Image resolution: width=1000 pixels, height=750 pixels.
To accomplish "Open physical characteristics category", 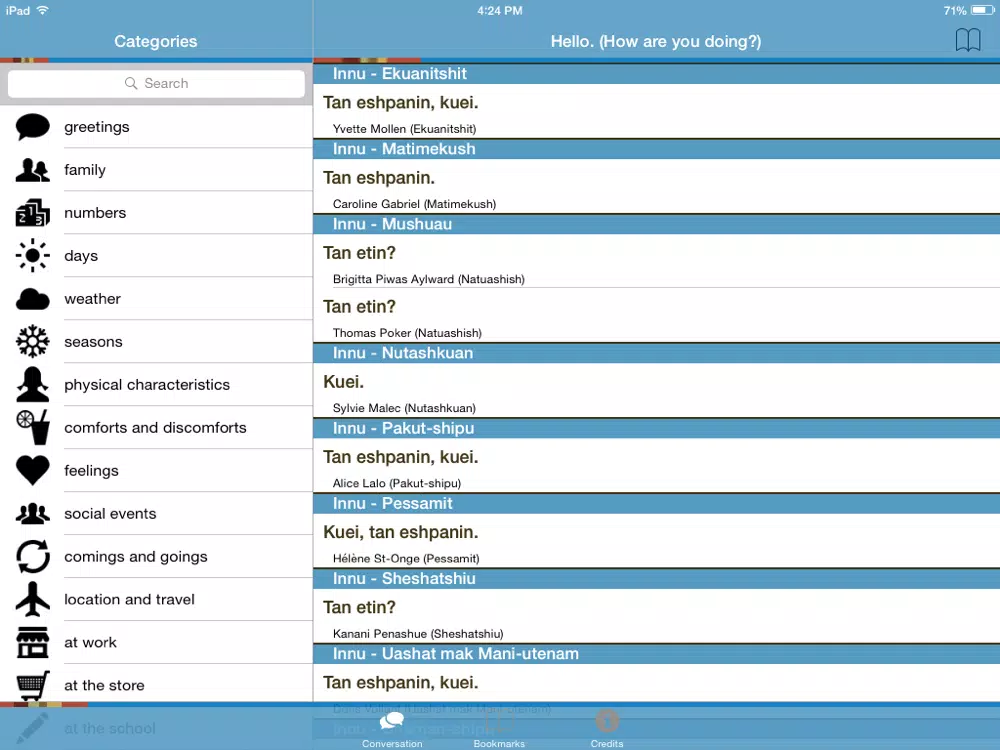I will [156, 385].
